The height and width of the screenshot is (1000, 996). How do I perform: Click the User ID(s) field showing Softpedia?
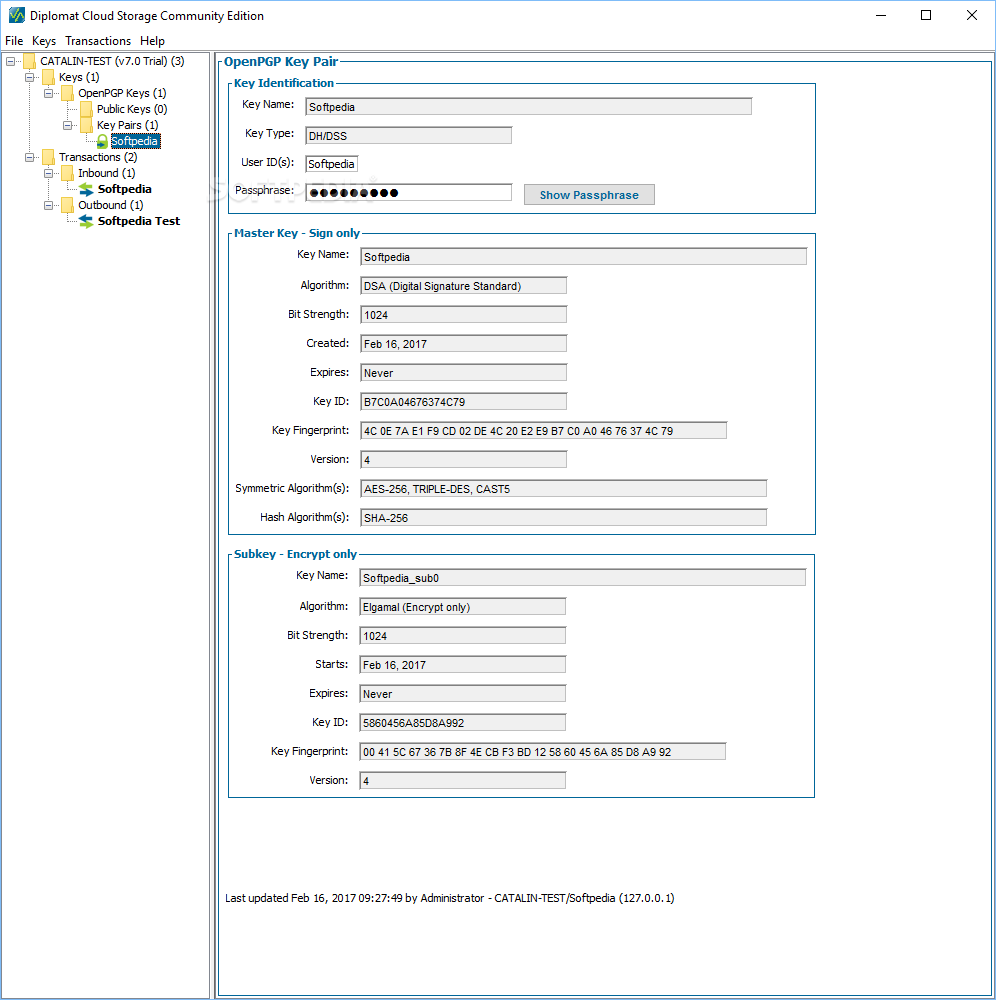click(x=332, y=164)
